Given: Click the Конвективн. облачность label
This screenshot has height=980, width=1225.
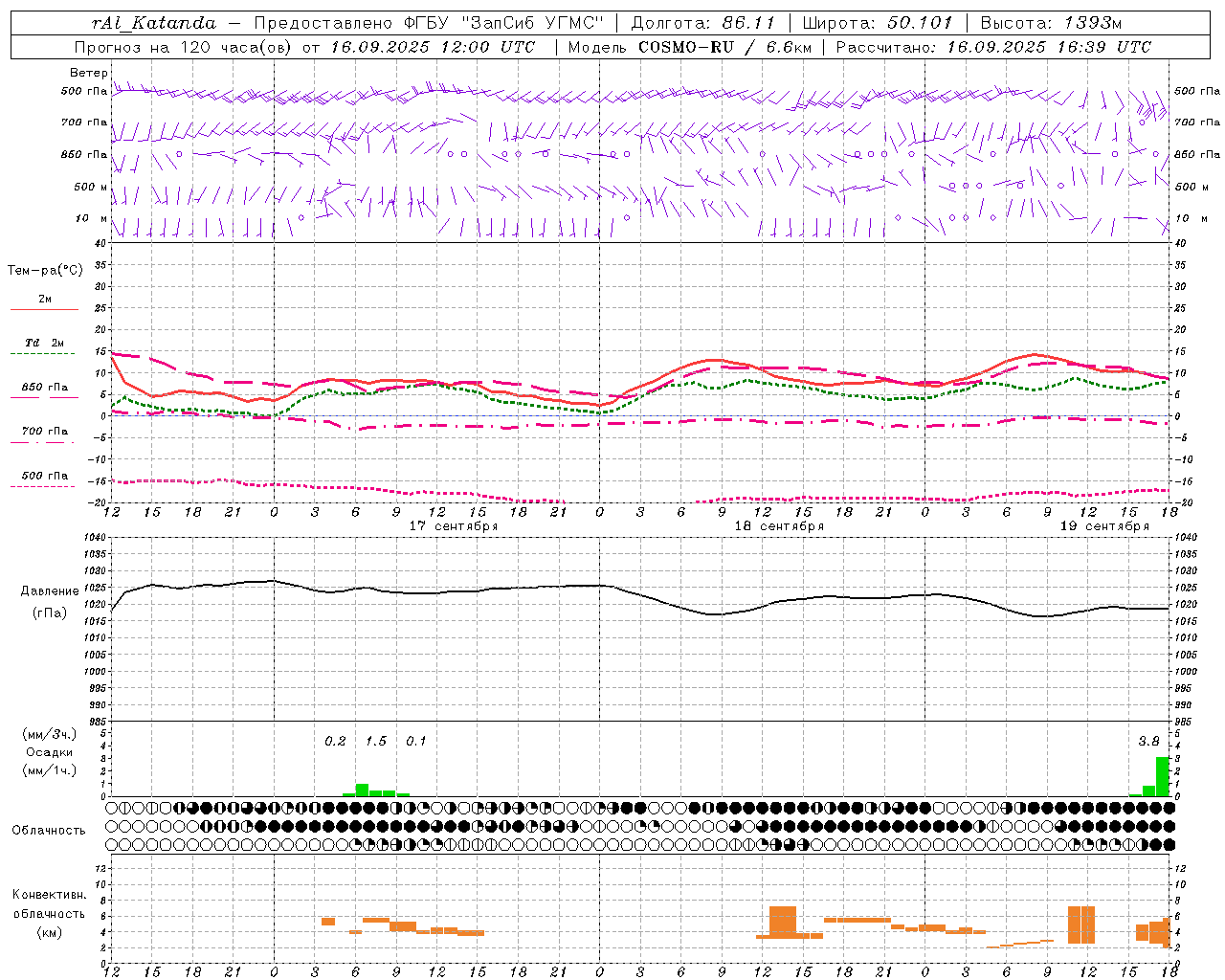Looking at the screenshot, I should click(x=49, y=904).
